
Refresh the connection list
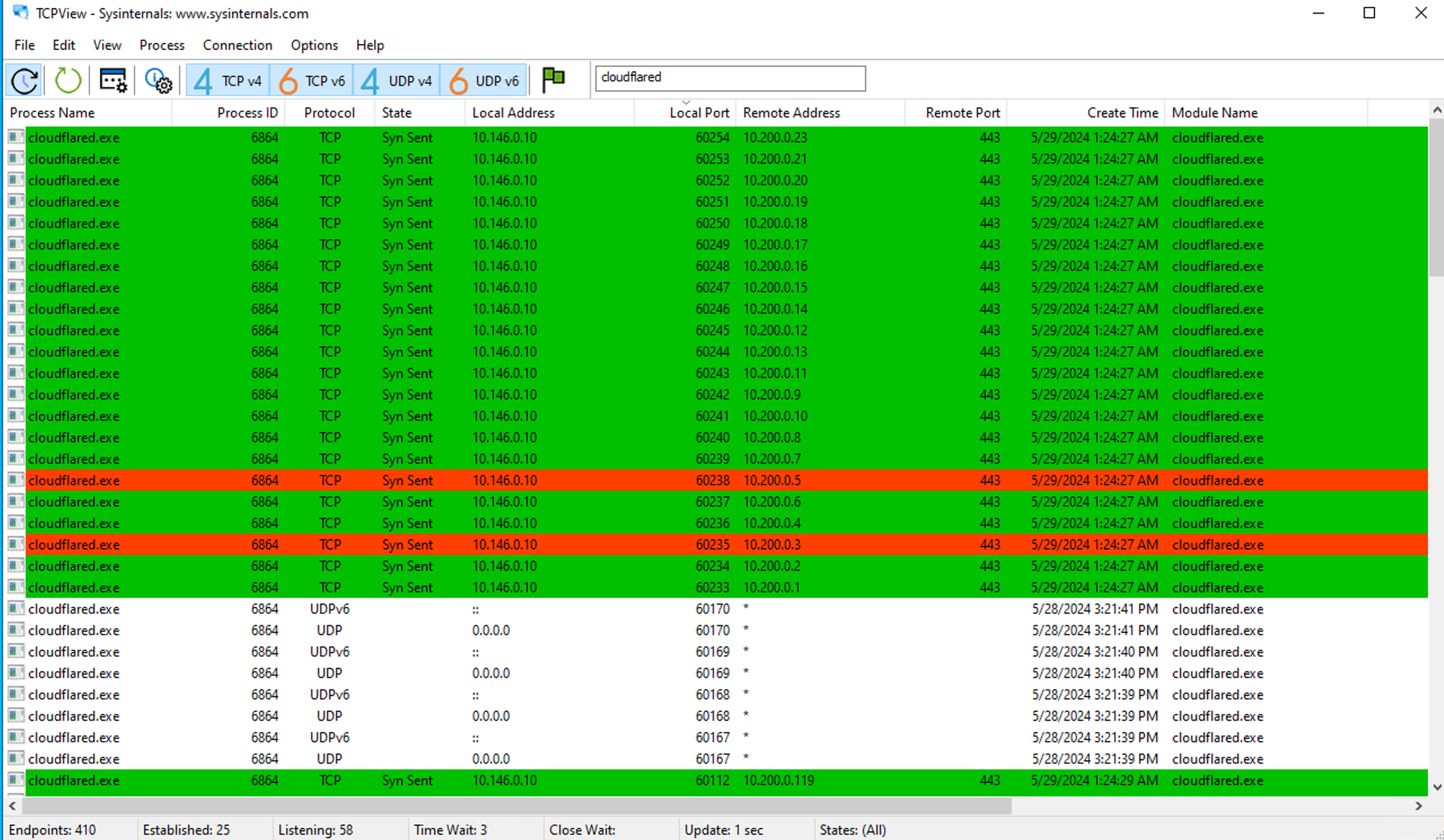(x=68, y=80)
